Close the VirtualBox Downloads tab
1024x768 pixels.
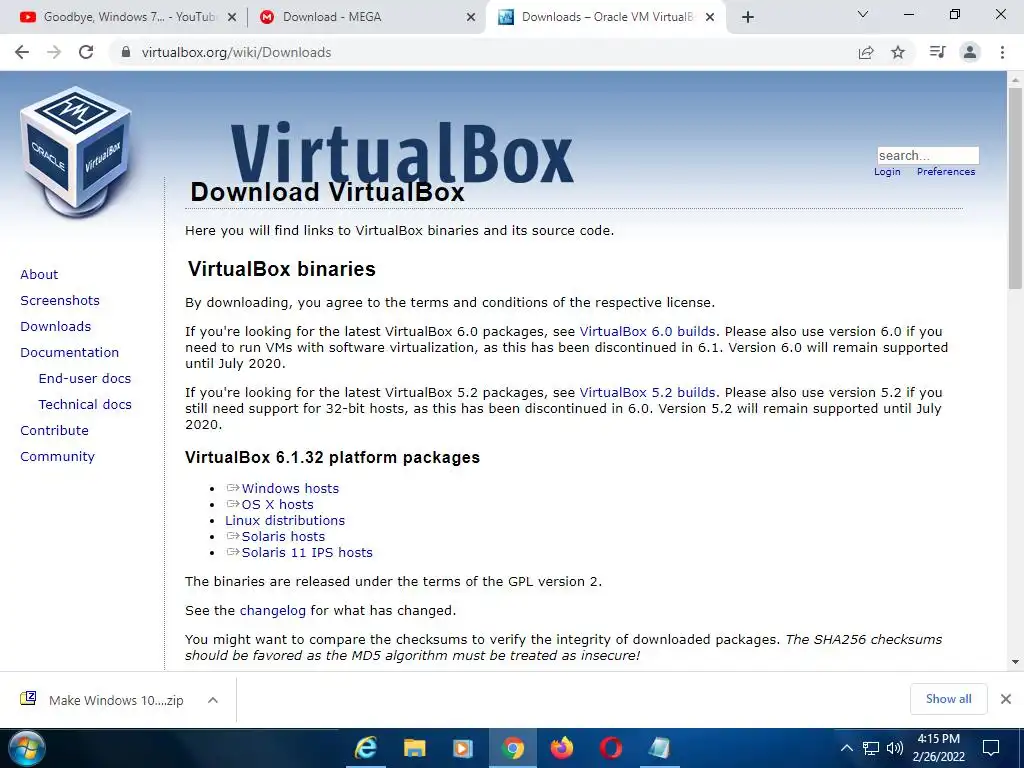(710, 18)
